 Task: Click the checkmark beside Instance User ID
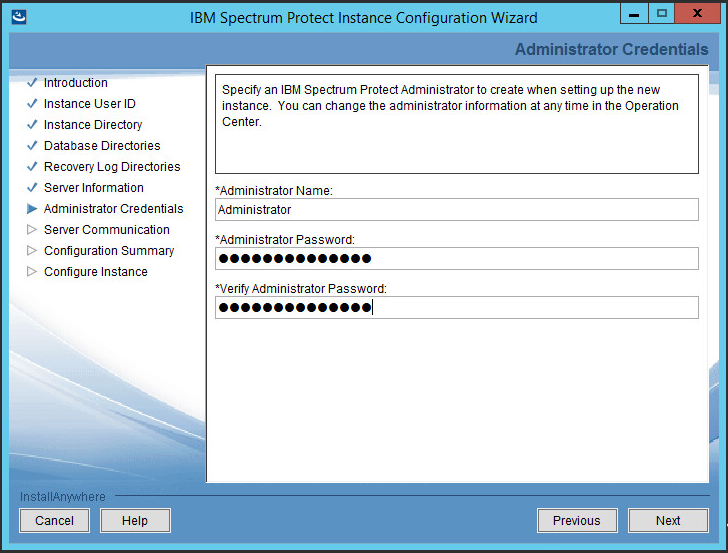[32, 104]
